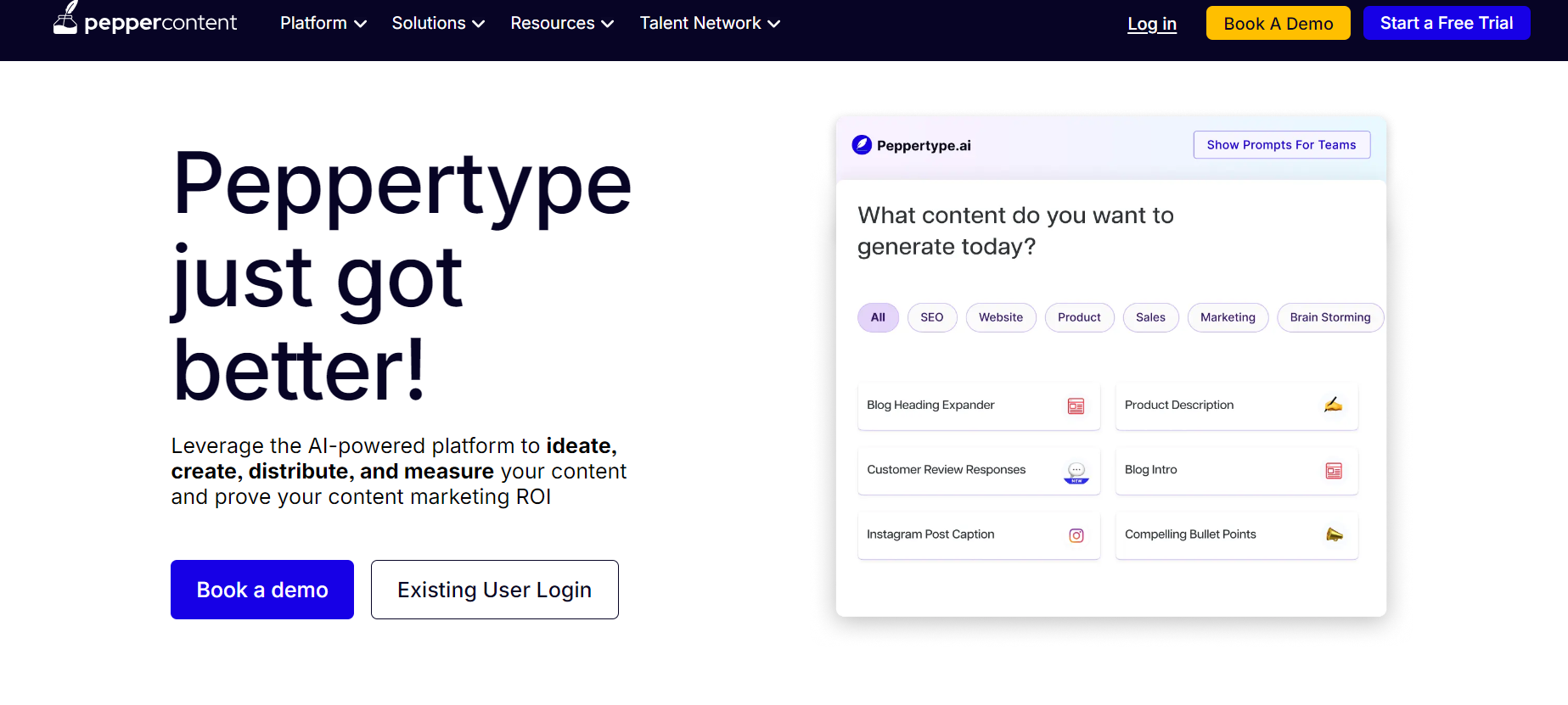This screenshot has width=1568, height=705.
Task: Click the Blog Heading Expander newspaper icon
Action: tap(1076, 406)
